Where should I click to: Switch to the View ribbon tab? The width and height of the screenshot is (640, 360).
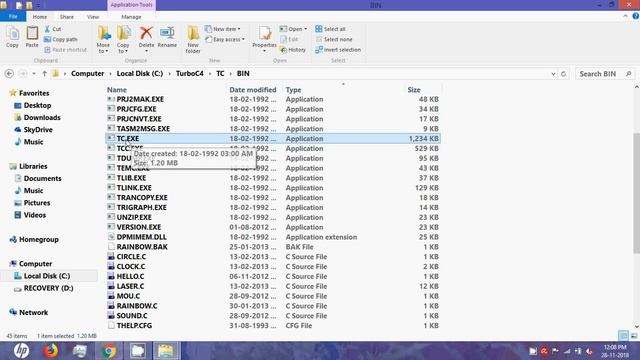(x=93, y=17)
